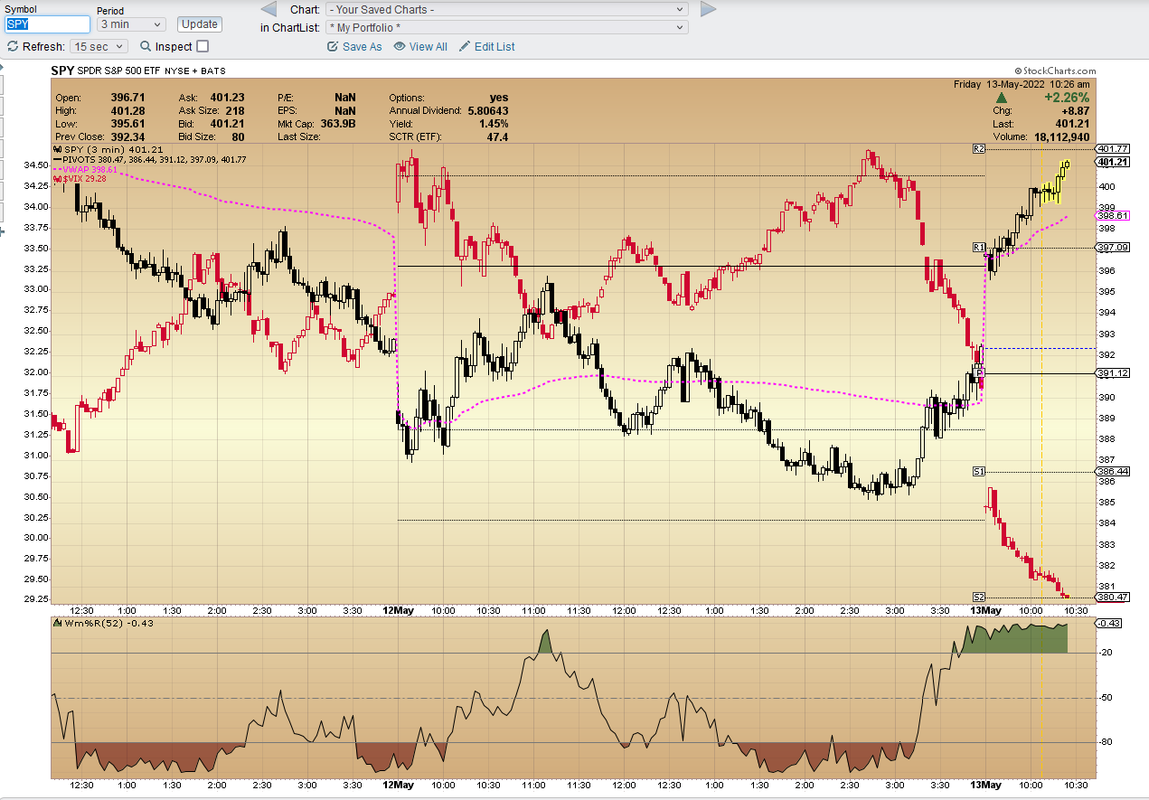
Task: Click the Mkt Cap 363.9B value
Action: click(x=338, y=124)
